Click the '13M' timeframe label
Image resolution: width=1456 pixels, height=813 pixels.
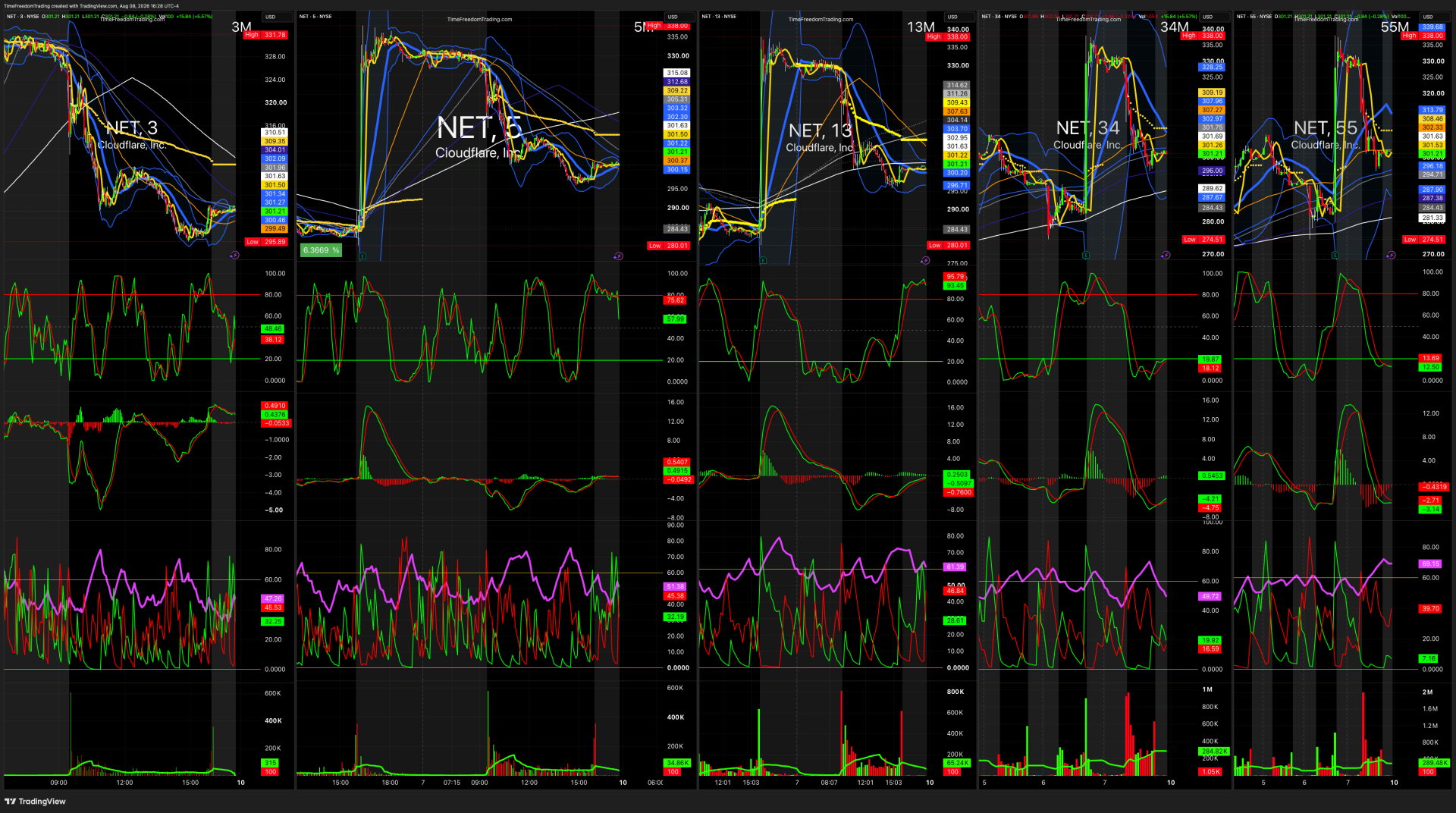(921, 27)
